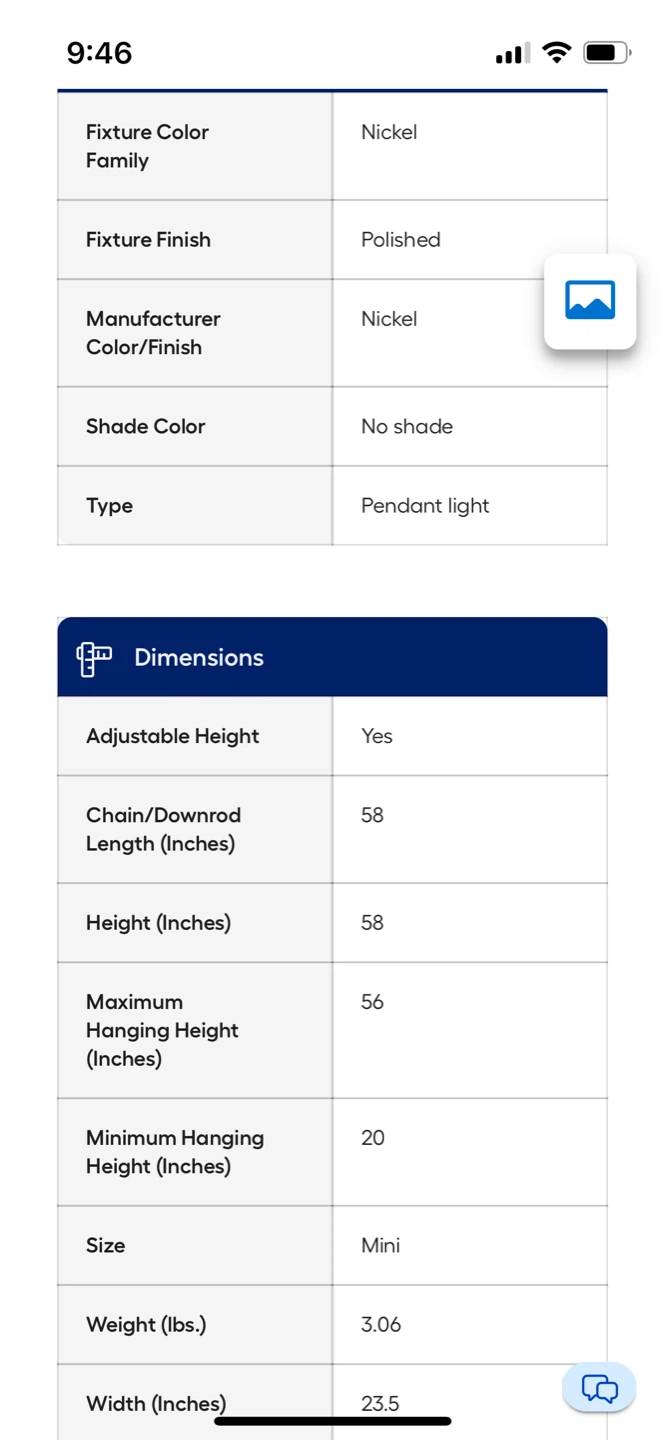Image resolution: width=666 pixels, height=1440 pixels.
Task: Tap the battery indicator icon
Action: (607, 53)
